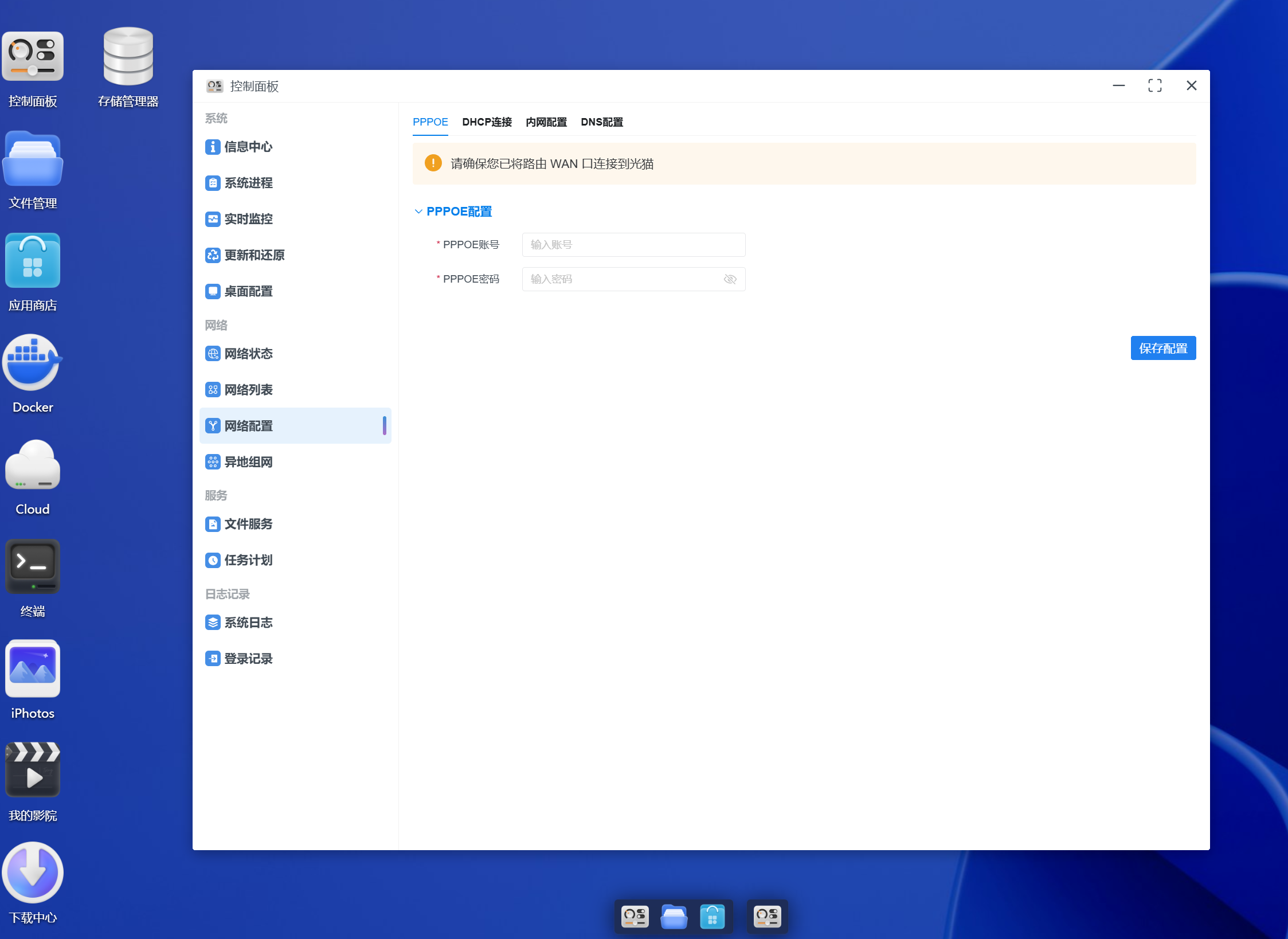Launch Docker from the desktop
Image resolution: width=1288 pixels, height=939 pixels.
[x=33, y=363]
